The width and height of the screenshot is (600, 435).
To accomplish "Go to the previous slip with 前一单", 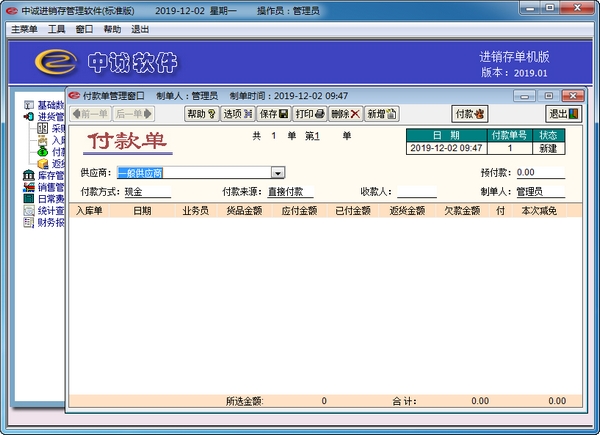I will 90,114.
